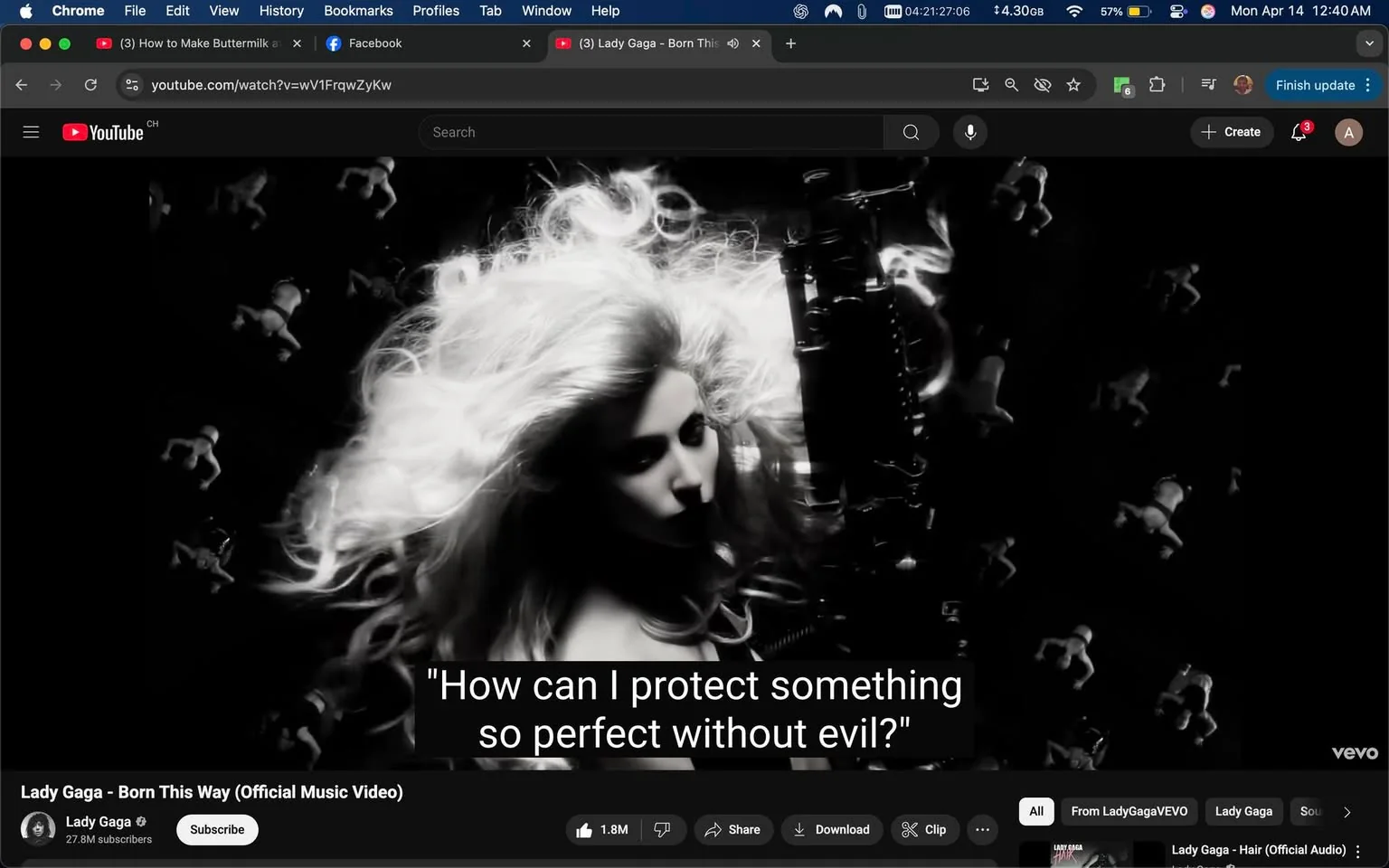
Task: Open Lady Gaga - Hair (Official Audio) title
Action: (1258, 850)
